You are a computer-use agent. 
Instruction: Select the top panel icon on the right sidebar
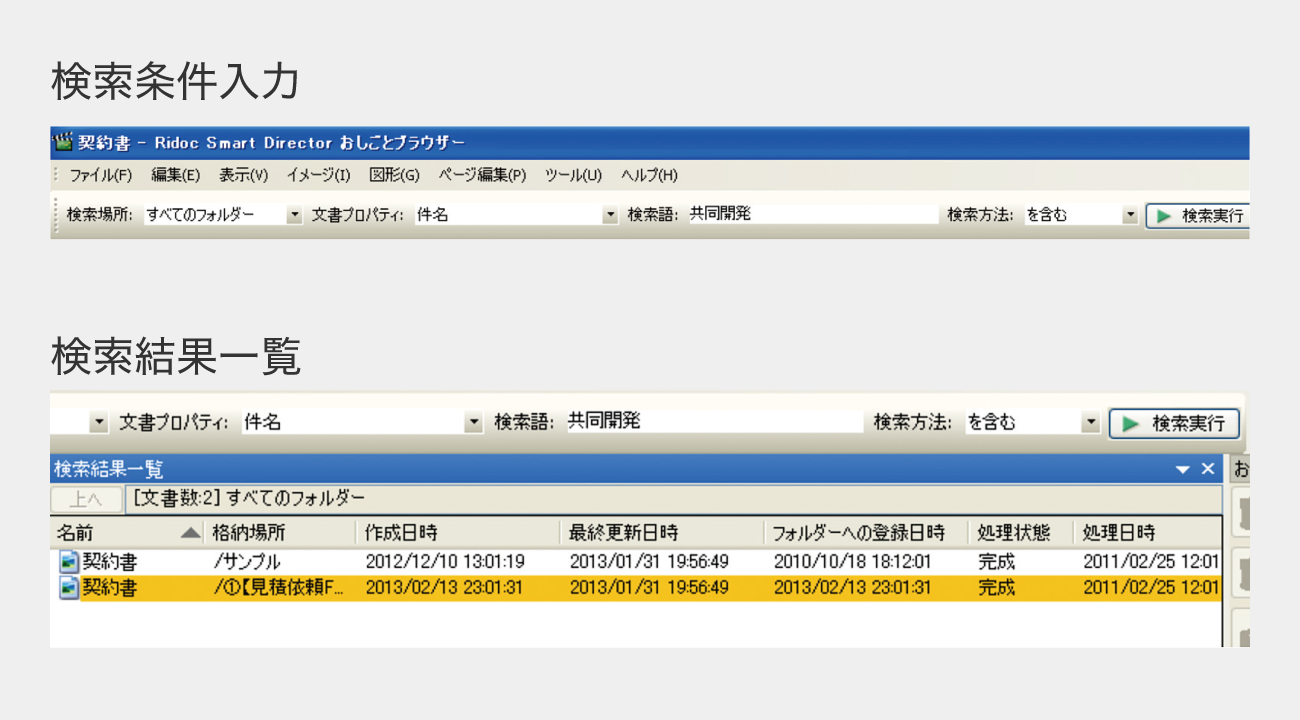click(1244, 513)
